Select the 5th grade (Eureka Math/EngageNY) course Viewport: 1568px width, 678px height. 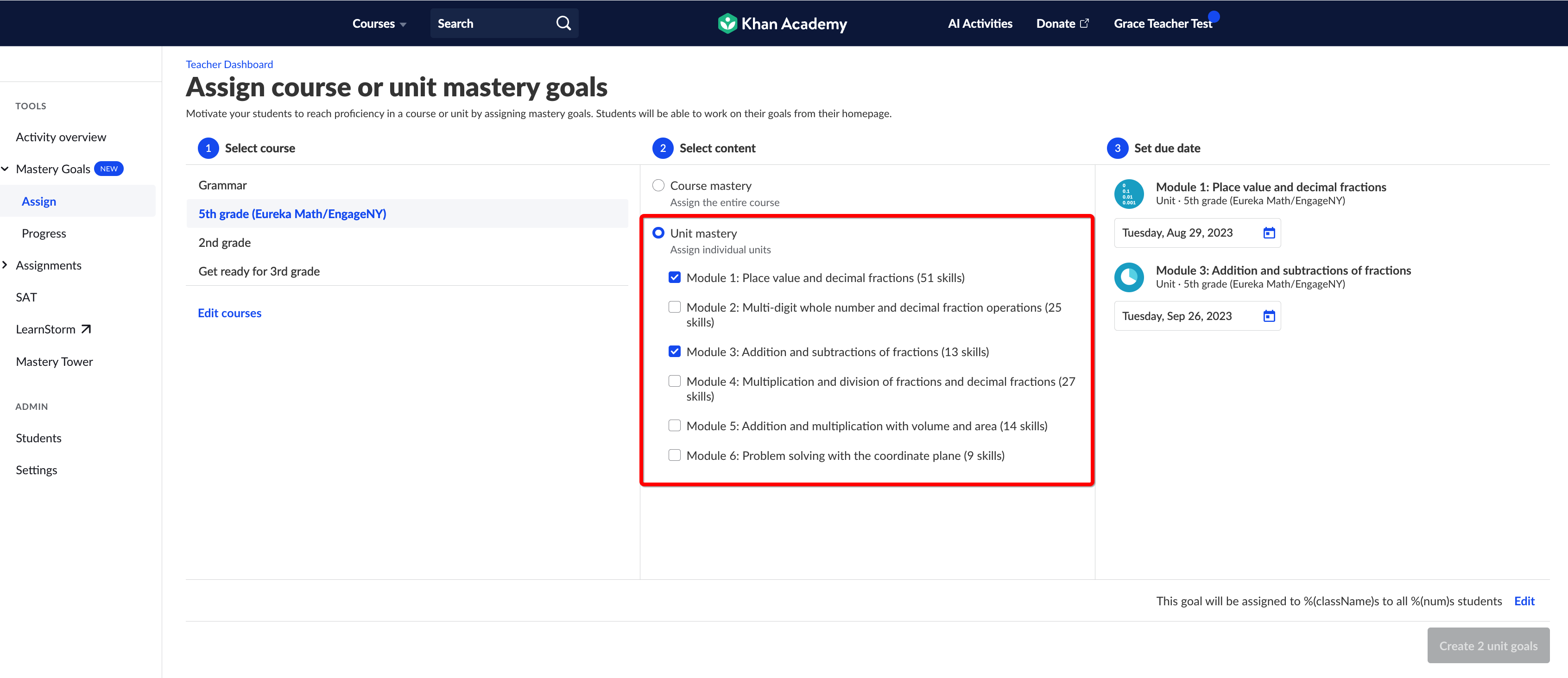click(x=407, y=213)
